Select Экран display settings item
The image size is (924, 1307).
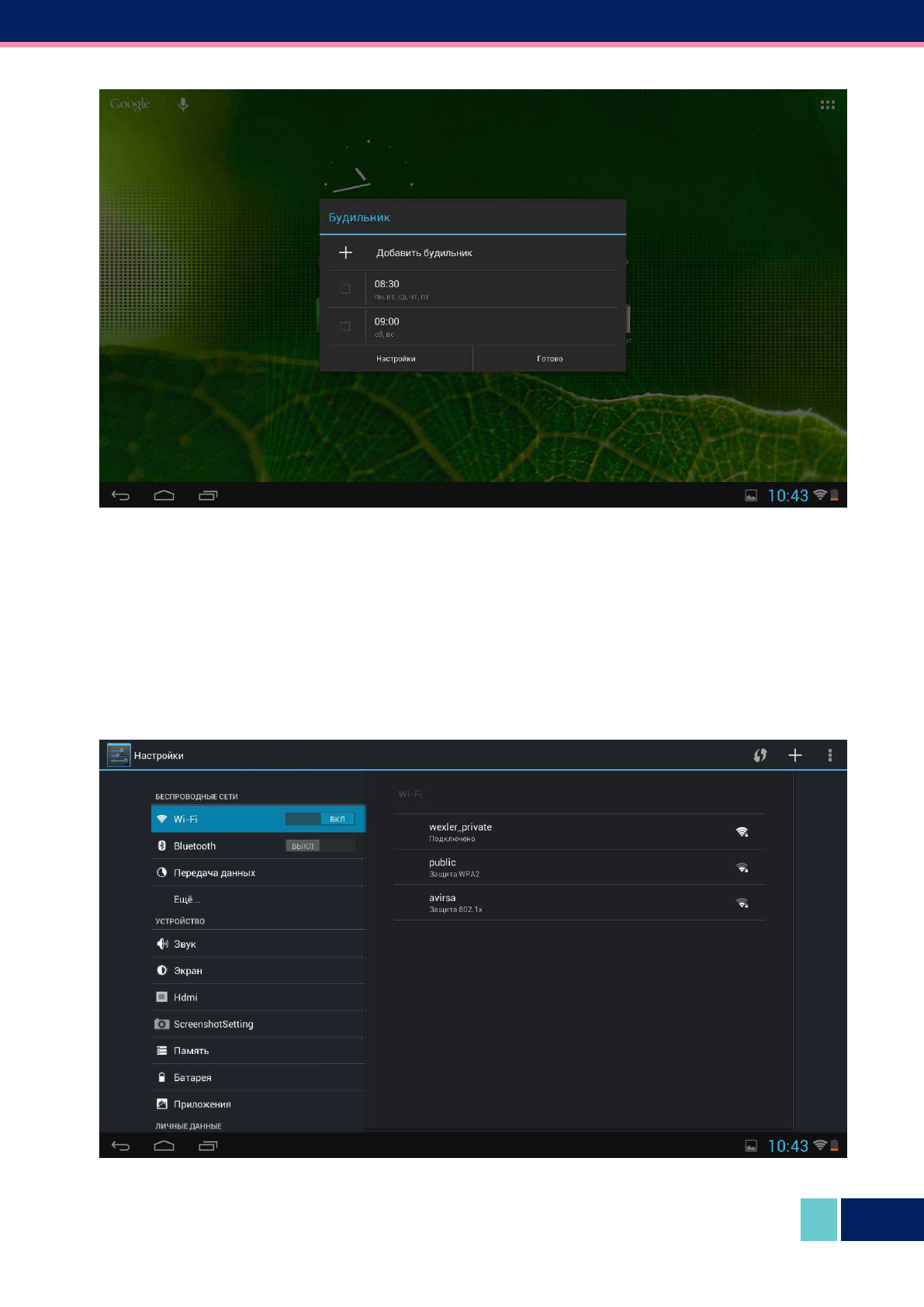[x=188, y=971]
